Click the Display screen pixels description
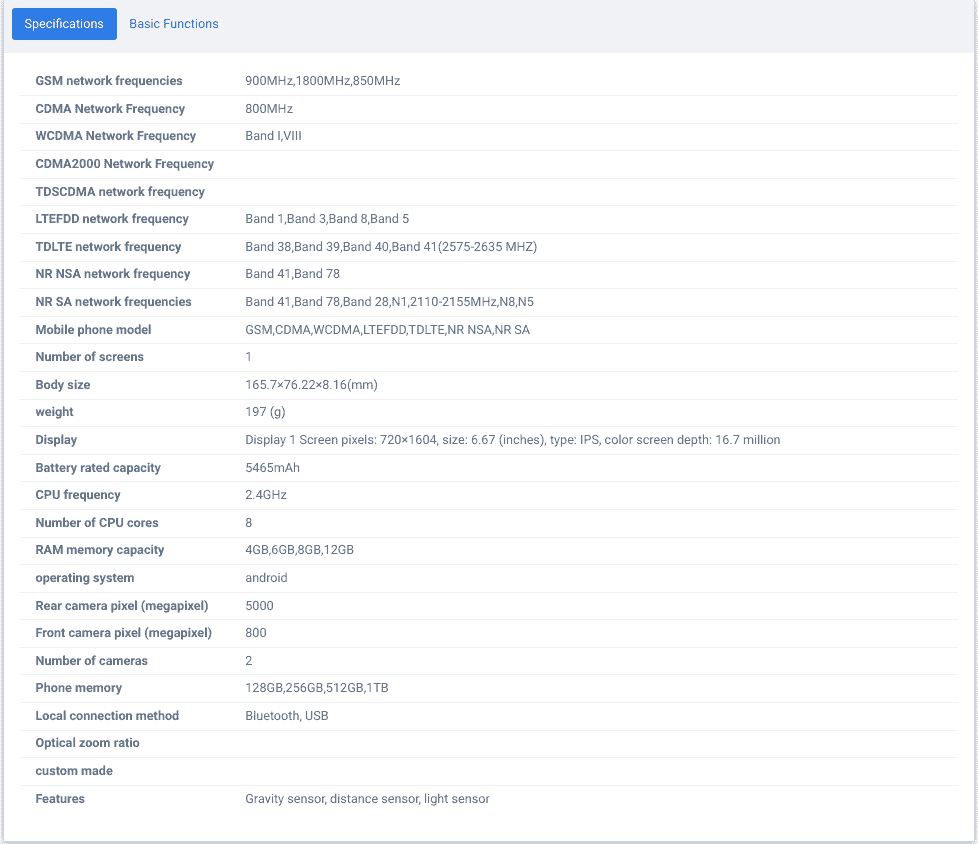Viewport: 978px width, 844px height. point(512,440)
